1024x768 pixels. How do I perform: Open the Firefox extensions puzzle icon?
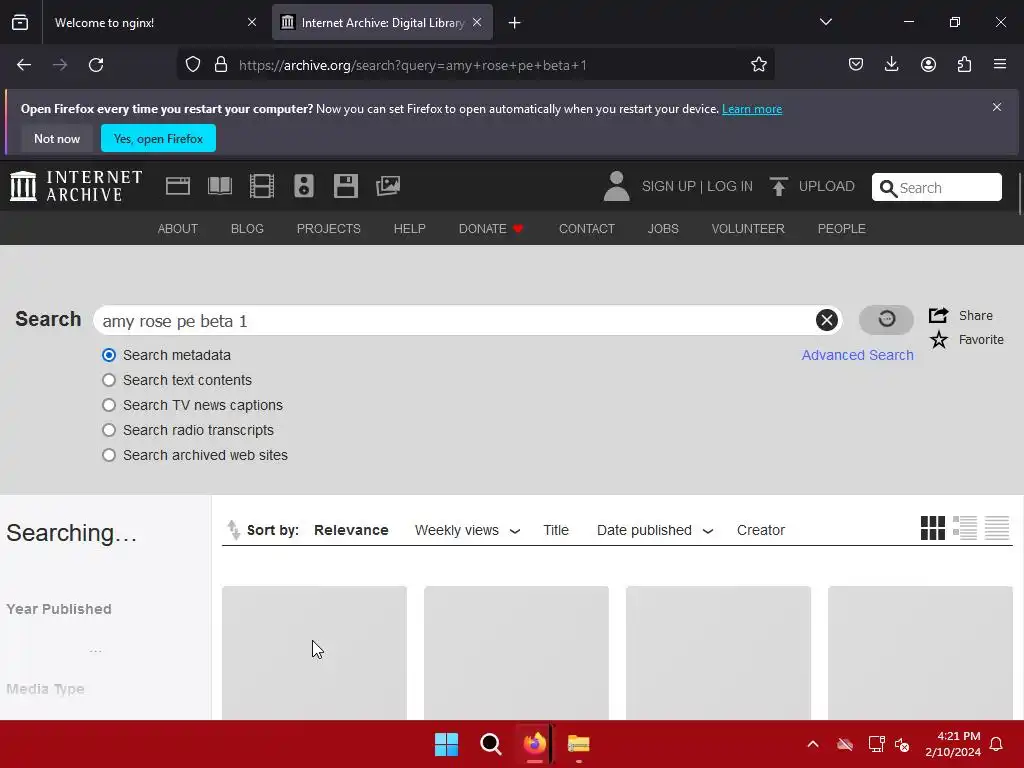click(964, 65)
